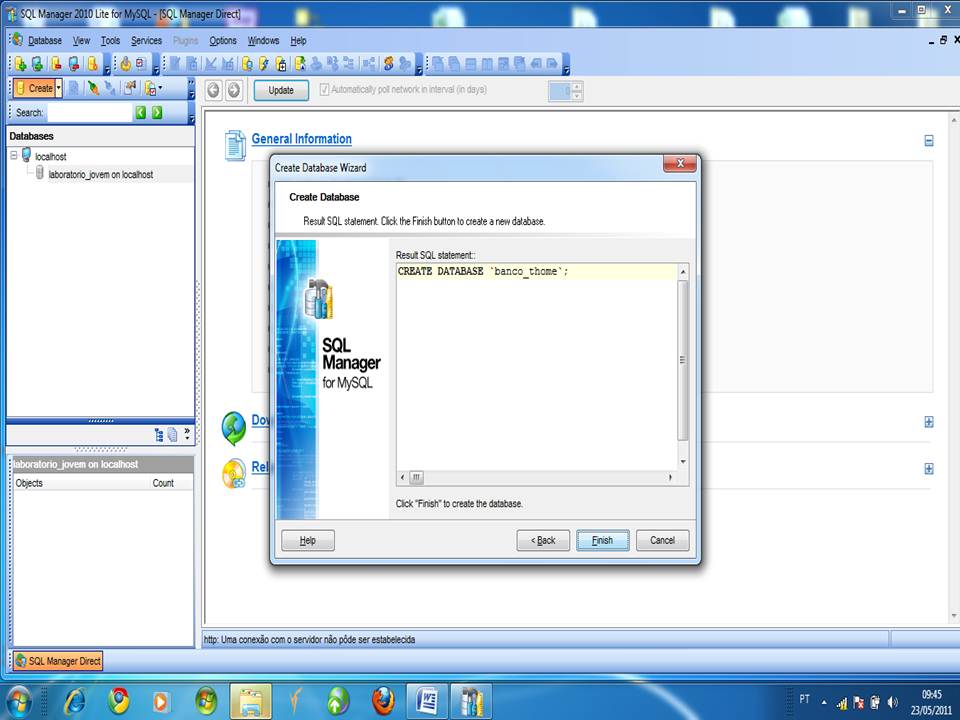The height and width of the screenshot is (720, 960).
Task: Click down arrow of SQL statement scrollbar
Action: click(683, 462)
